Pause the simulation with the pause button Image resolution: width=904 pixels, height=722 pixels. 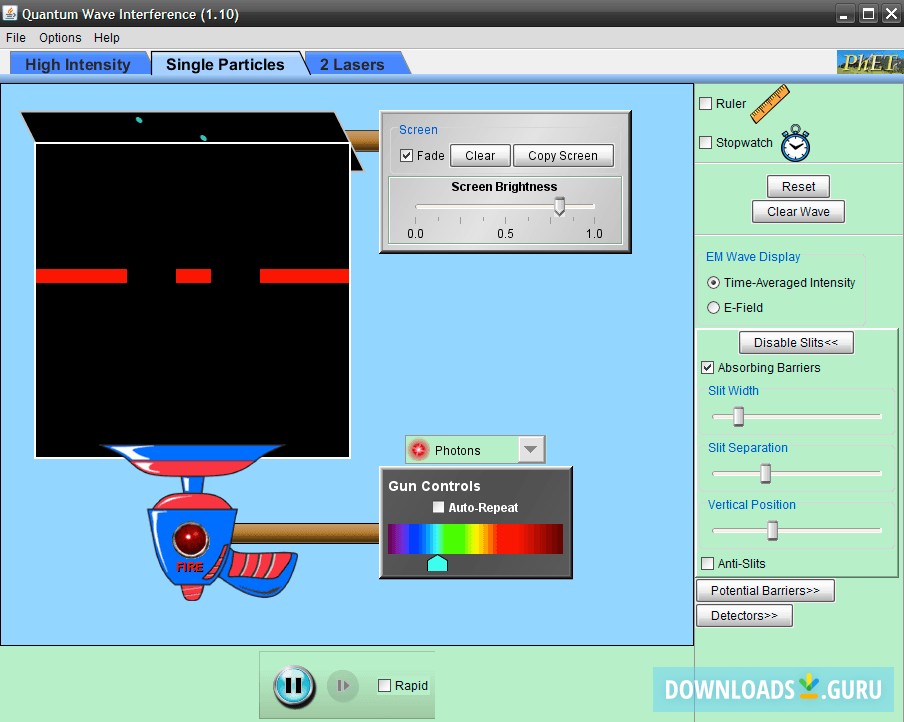pos(294,686)
